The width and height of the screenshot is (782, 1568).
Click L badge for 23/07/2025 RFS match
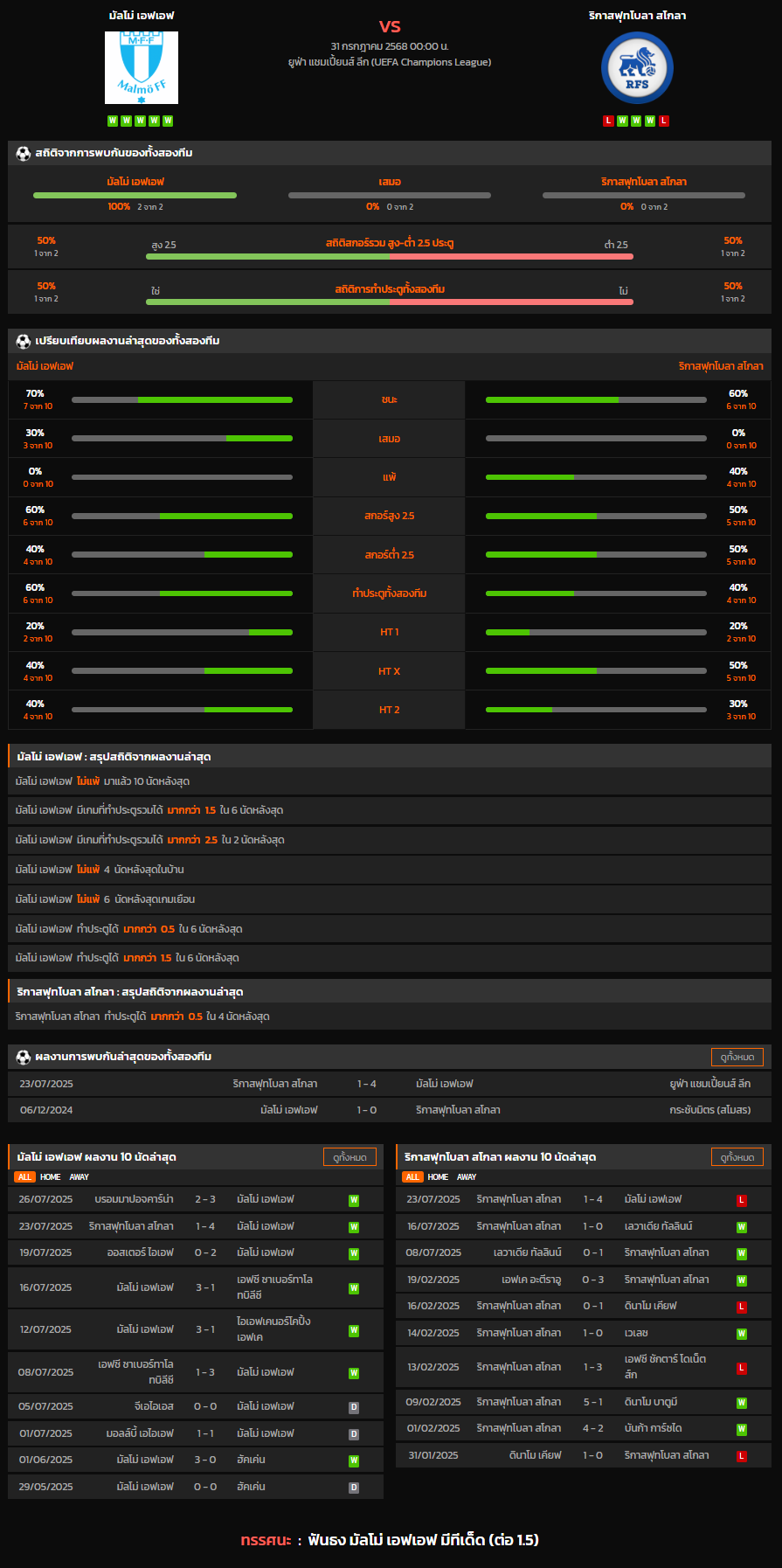742,1200
